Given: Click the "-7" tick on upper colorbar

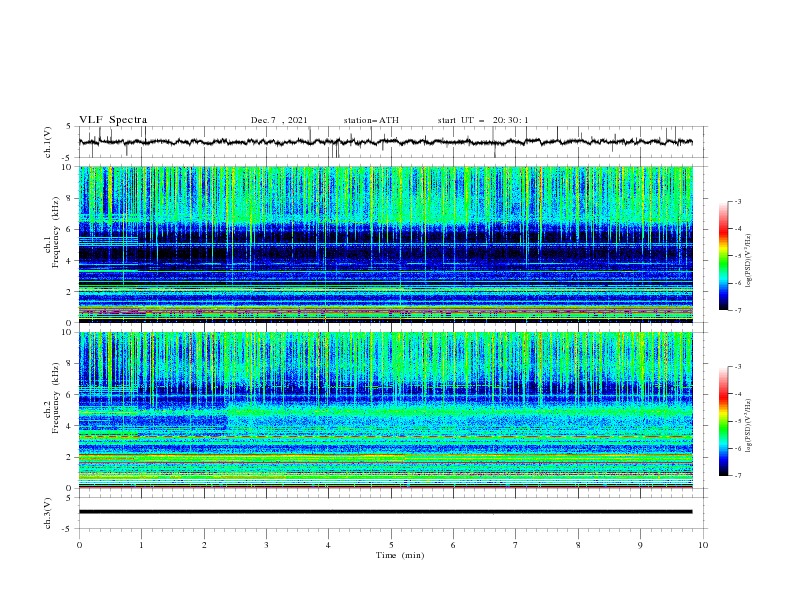Looking at the screenshot, I should pos(737,310).
